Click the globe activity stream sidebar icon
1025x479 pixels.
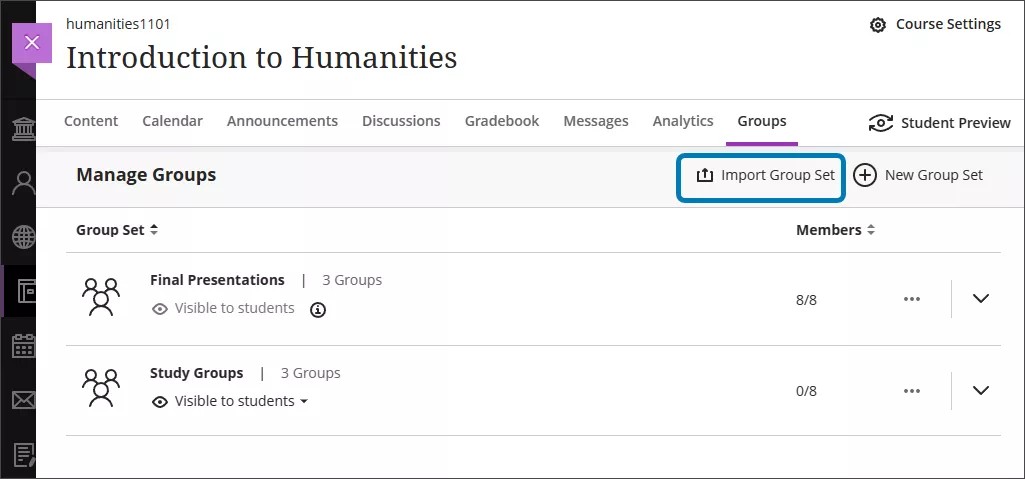point(22,237)
